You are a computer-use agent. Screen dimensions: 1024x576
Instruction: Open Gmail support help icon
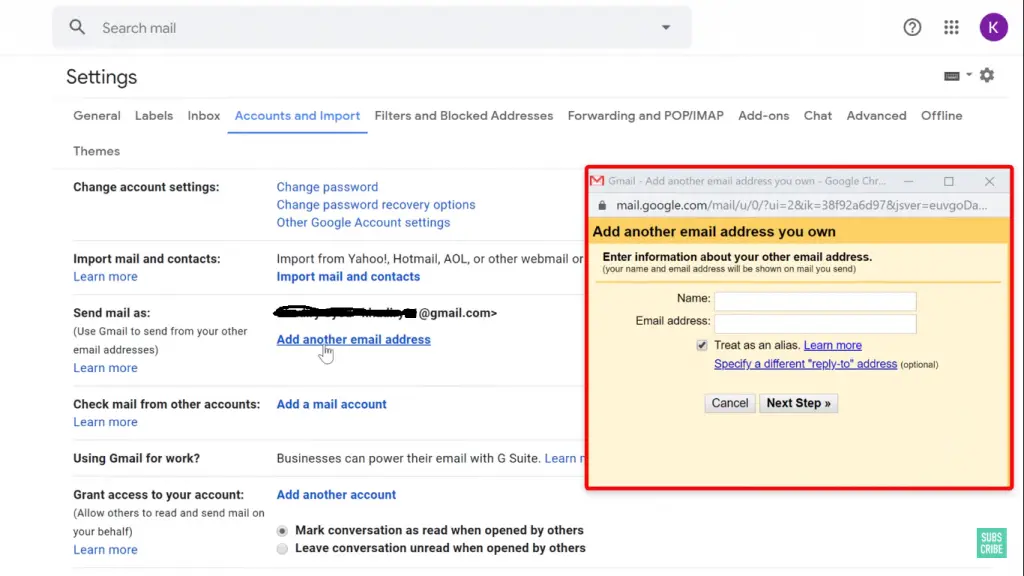click(x=912, y=27)
